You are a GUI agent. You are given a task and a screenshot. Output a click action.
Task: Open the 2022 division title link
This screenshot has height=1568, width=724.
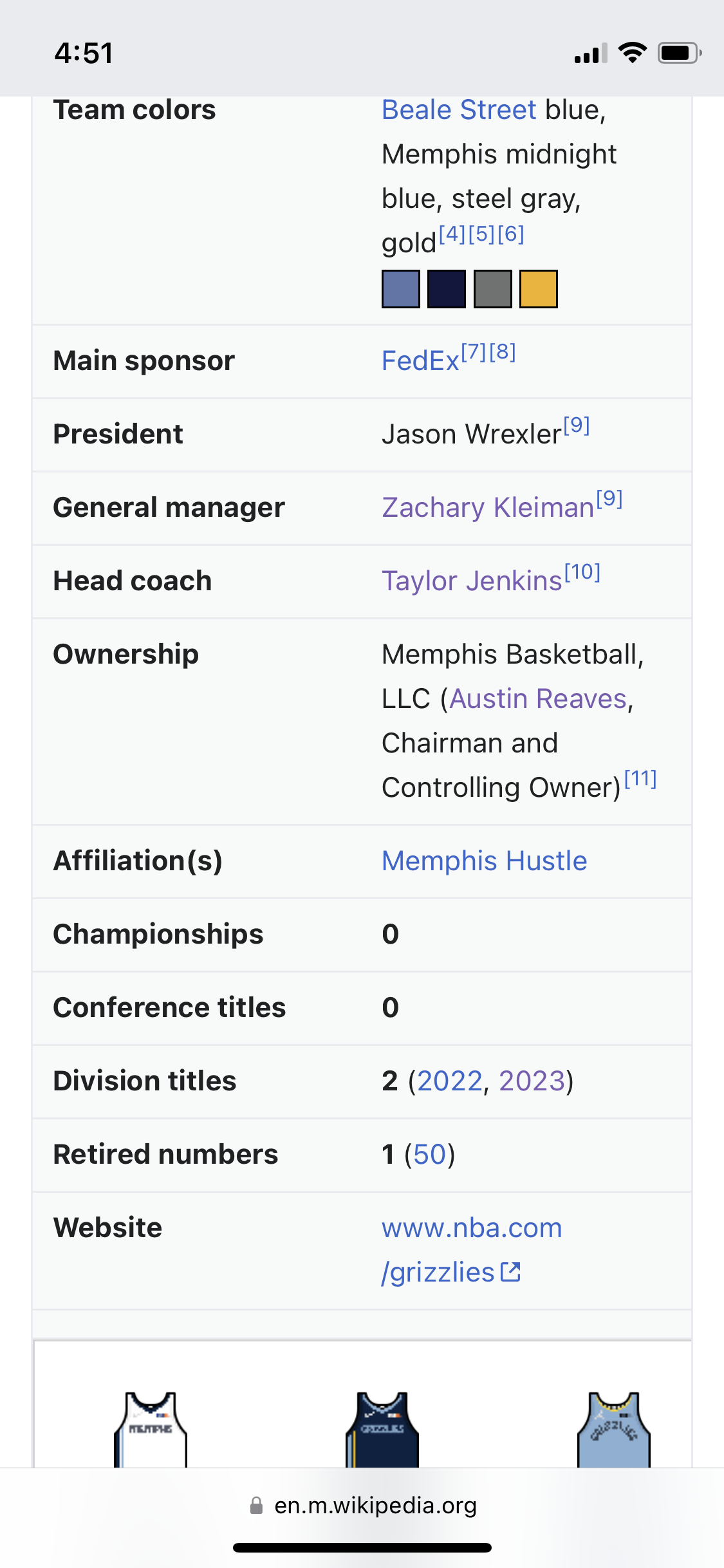[x=450, y=1081]
